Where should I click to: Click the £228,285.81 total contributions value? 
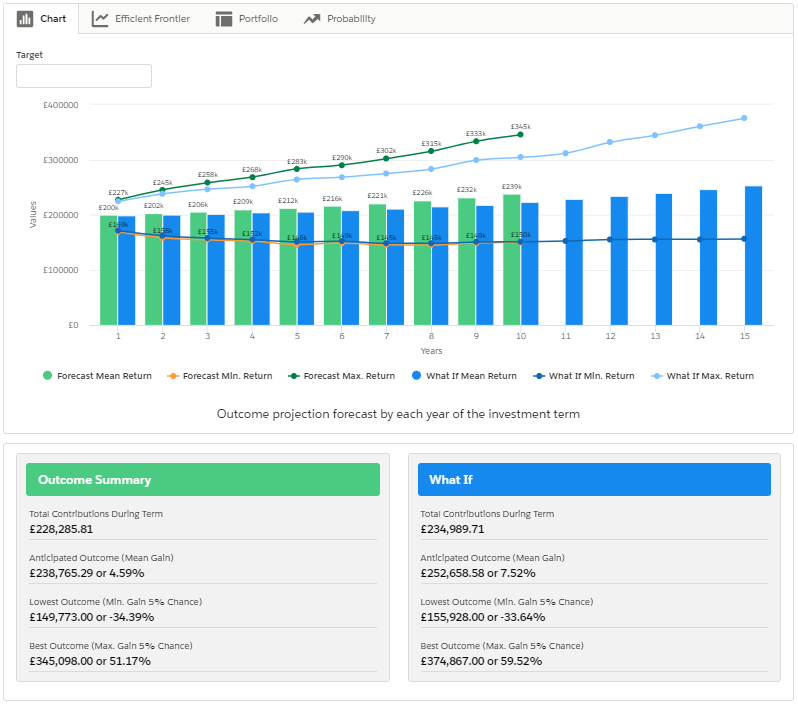[x=61, y=529]
